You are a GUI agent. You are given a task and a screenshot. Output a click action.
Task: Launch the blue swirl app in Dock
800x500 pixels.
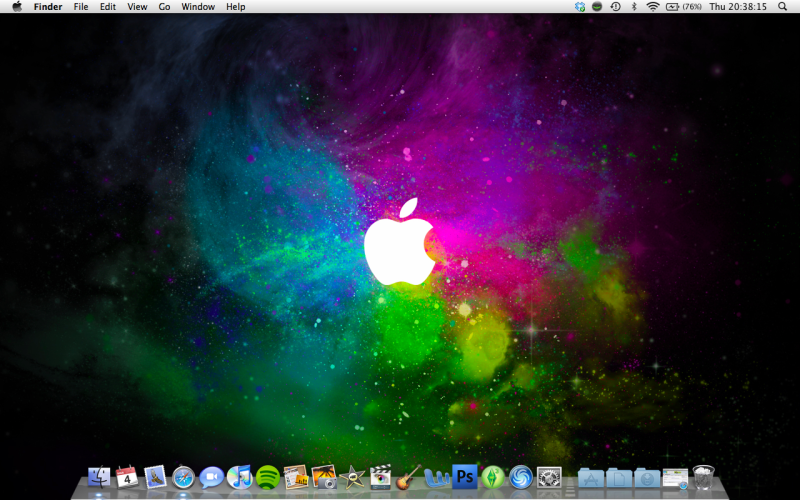521,478
